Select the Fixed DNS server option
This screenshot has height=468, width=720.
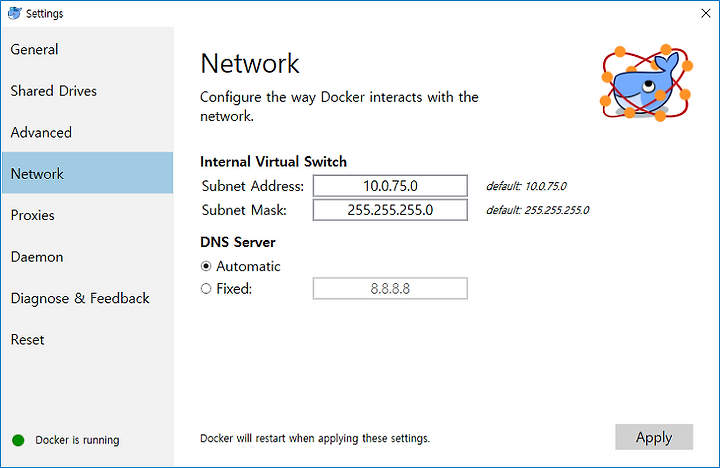point(206,288)
